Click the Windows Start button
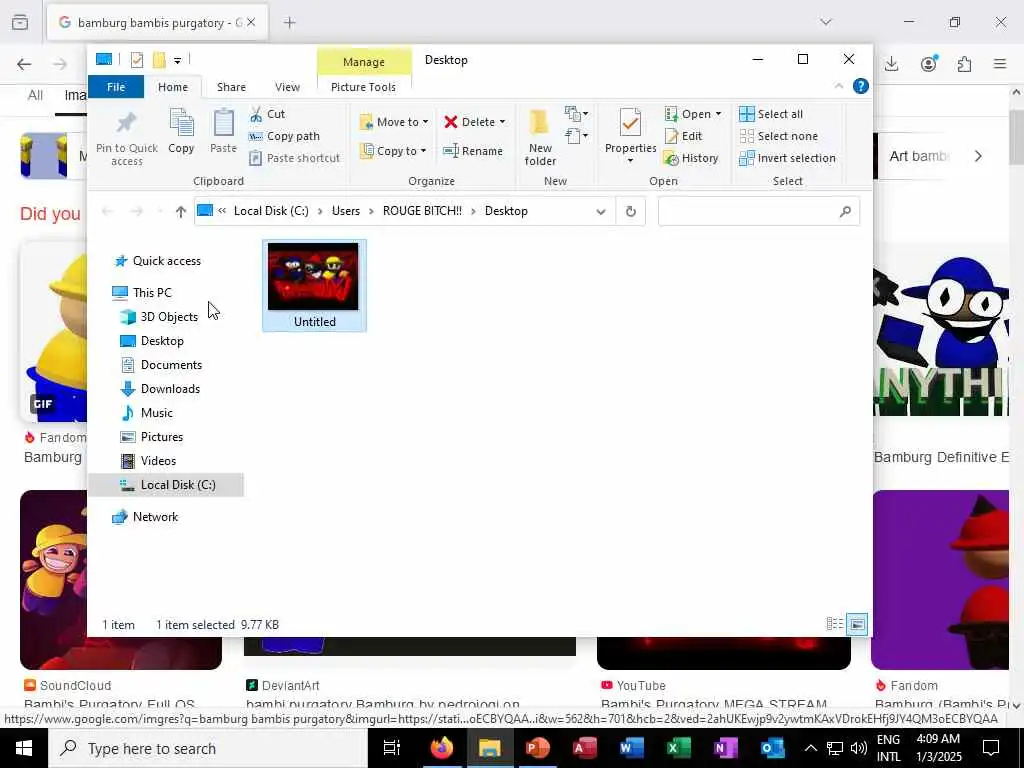1024x768 pixels. (x=23, y=748)
